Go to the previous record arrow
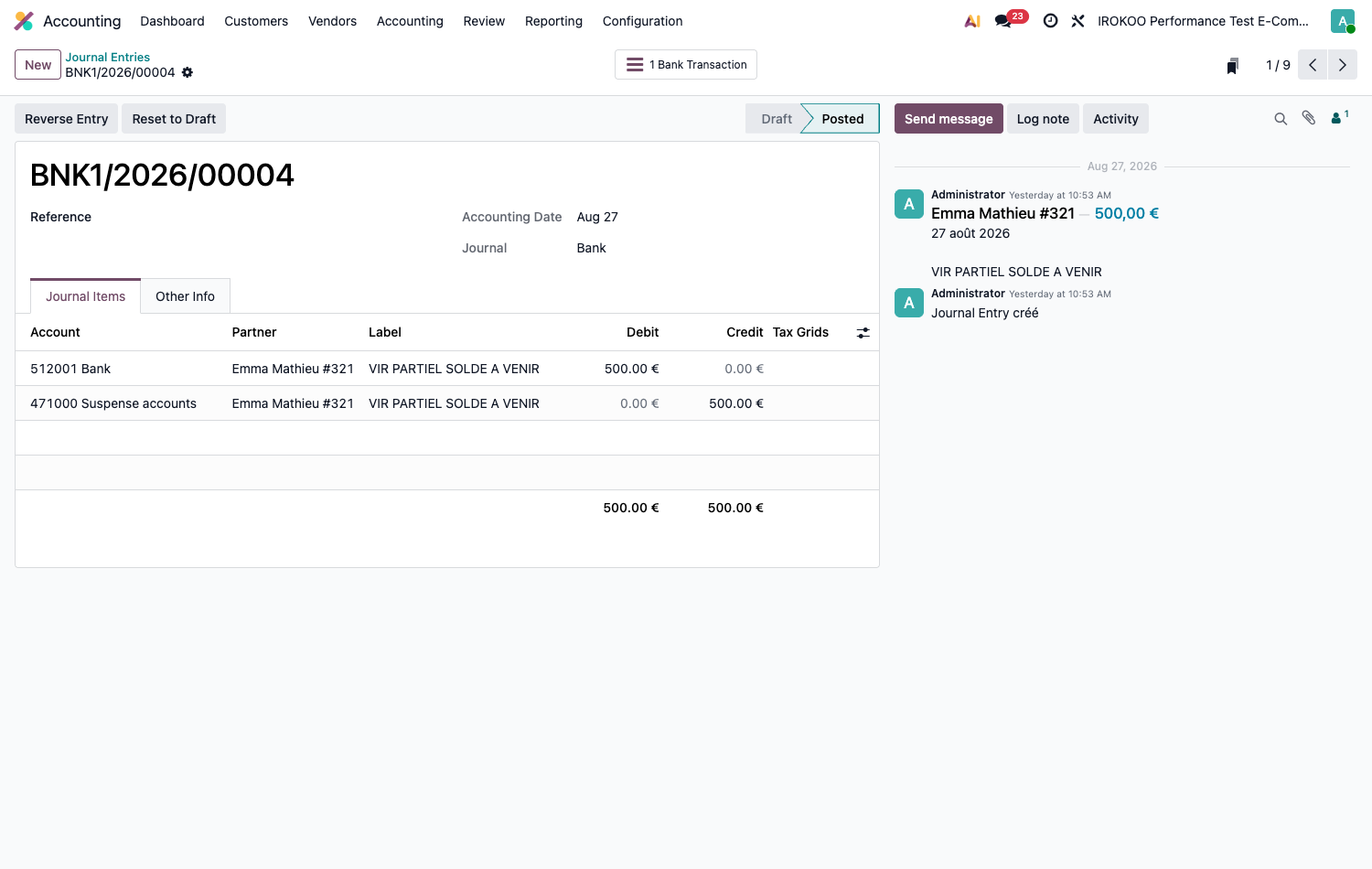The width and height of the screenshot is (1372, 869). (x=1313, y=65)
